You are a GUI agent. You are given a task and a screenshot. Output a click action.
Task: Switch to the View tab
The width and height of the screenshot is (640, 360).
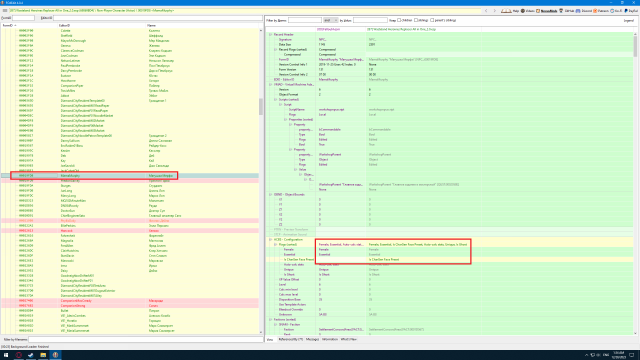coord(270,339)
